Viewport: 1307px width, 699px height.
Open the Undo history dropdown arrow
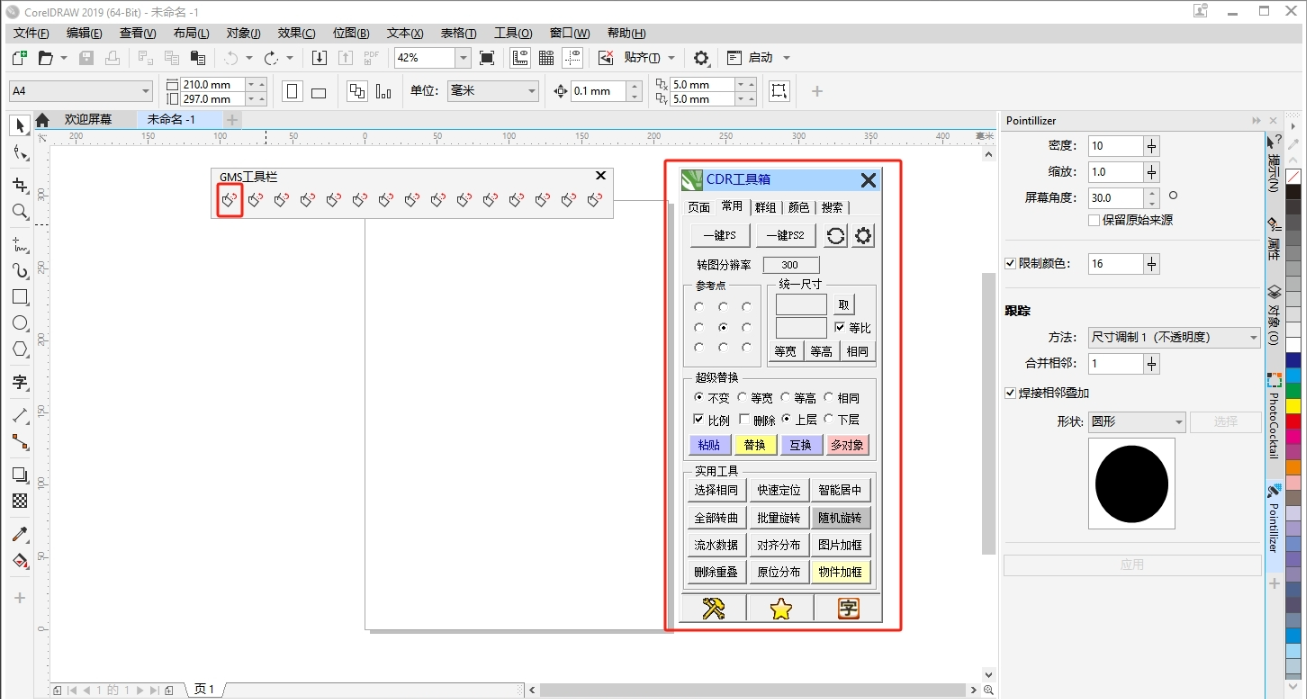[x=249, y=58]
